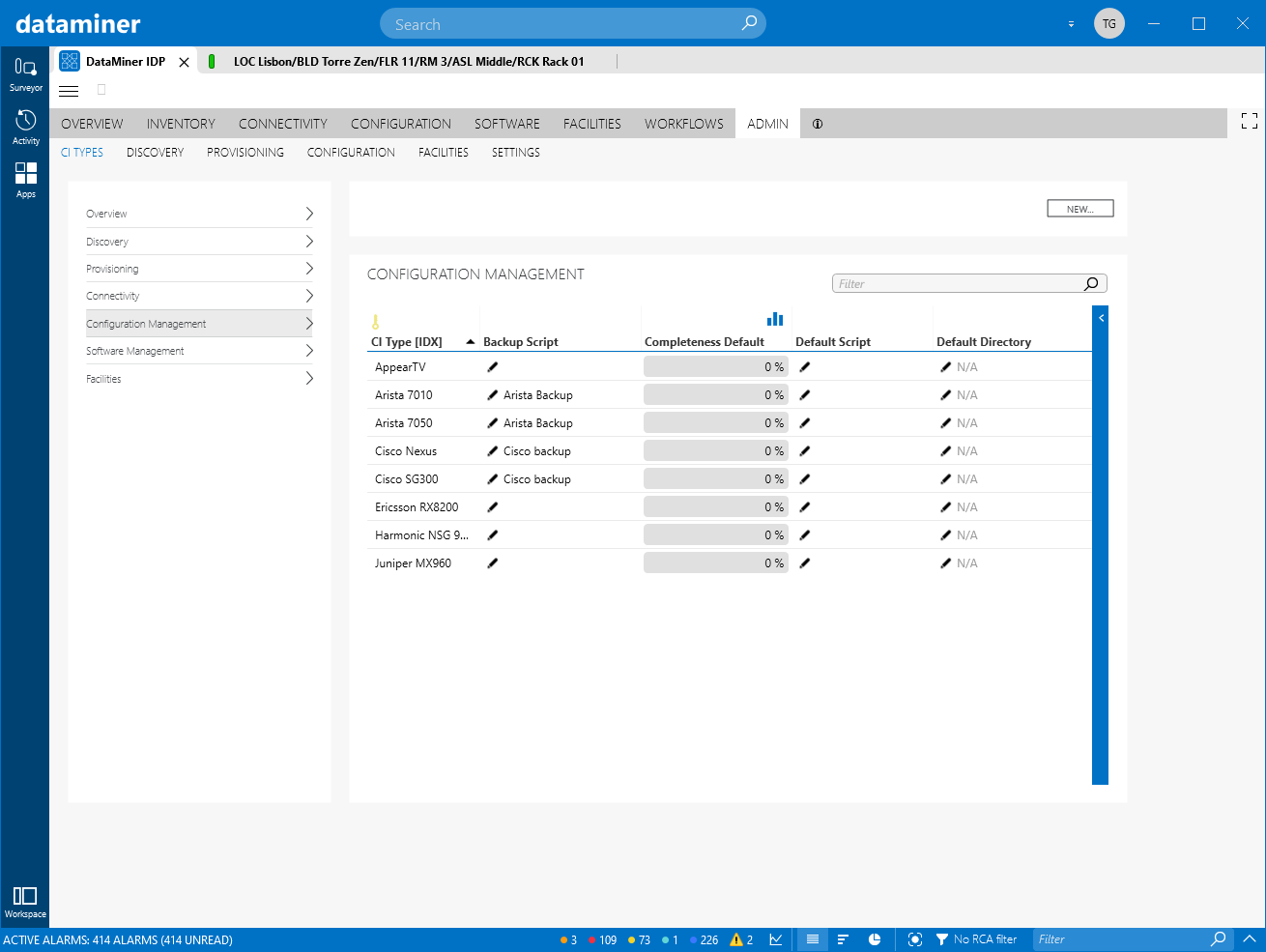Expand the Overview section chevron
The image size is (1266, 952).
(309, 214)
